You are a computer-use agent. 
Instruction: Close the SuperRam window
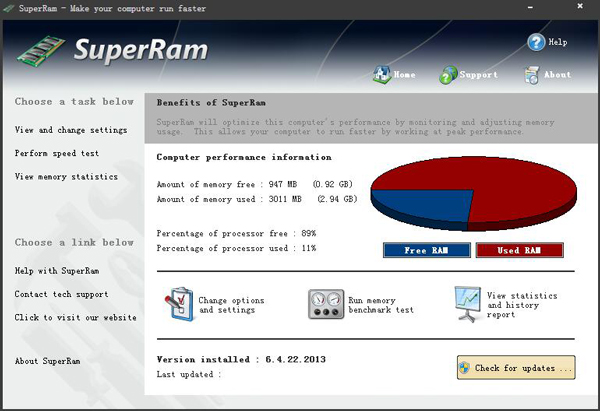click(x=580, y=6)
